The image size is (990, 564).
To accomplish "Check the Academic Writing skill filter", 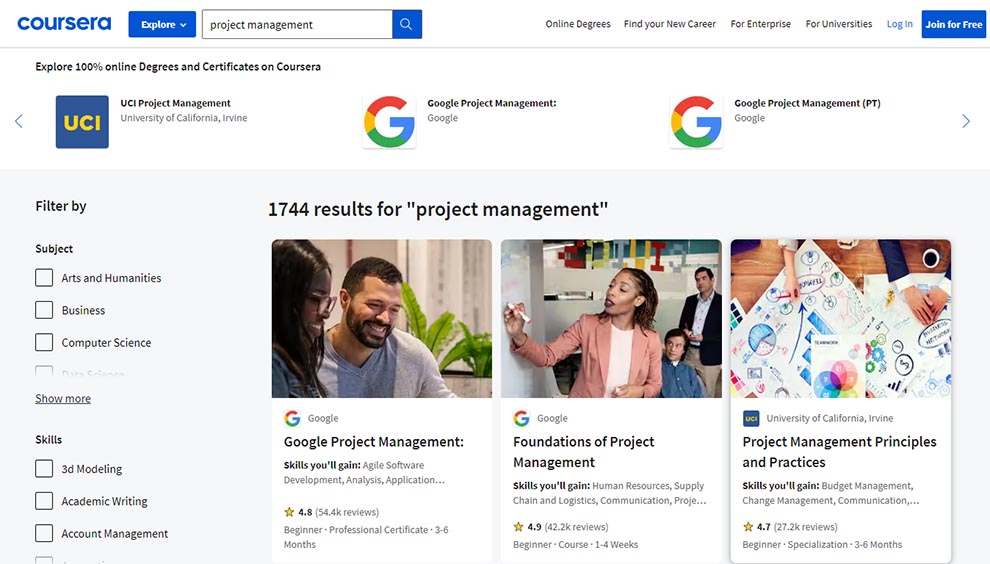I will tap(44, 501).
